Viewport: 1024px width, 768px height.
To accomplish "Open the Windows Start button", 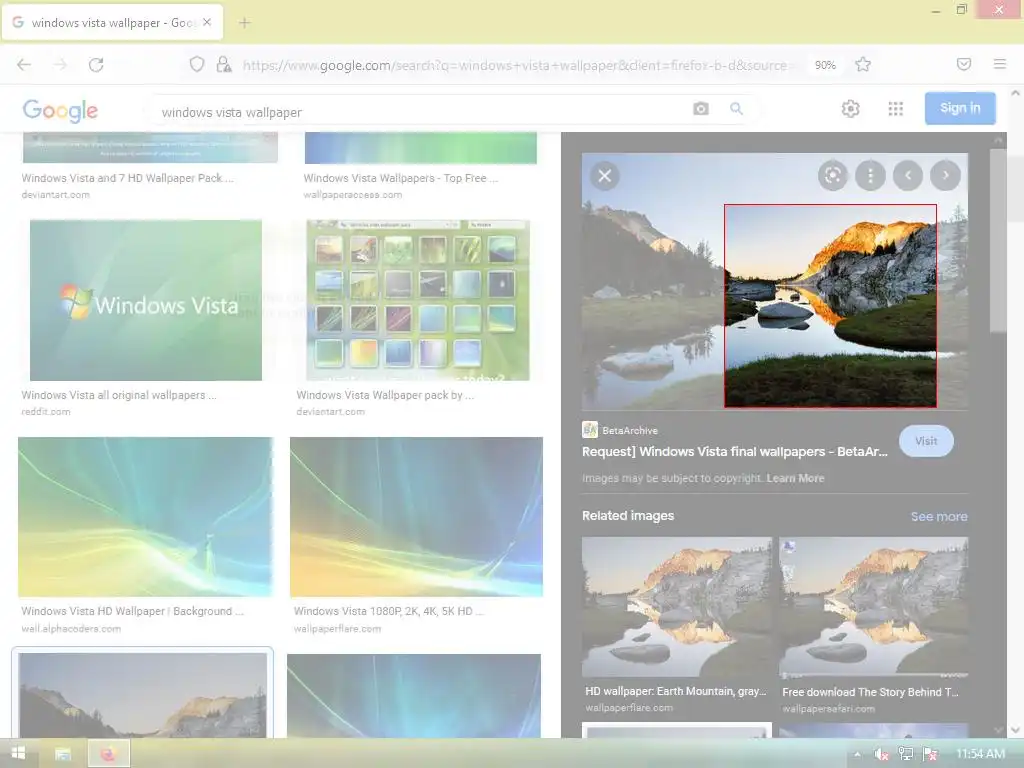I will pyautogui.click(x=18, y=754).
